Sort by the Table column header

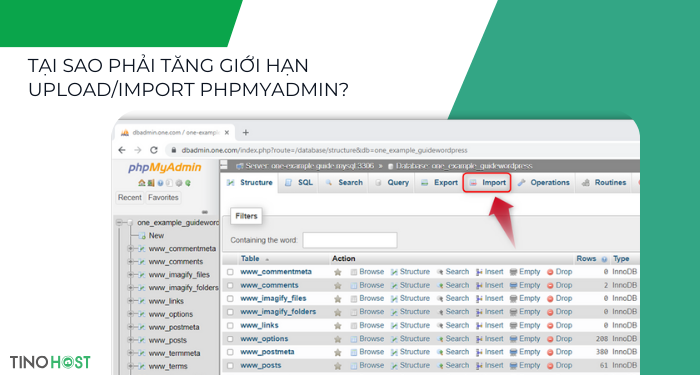[250, 259]
